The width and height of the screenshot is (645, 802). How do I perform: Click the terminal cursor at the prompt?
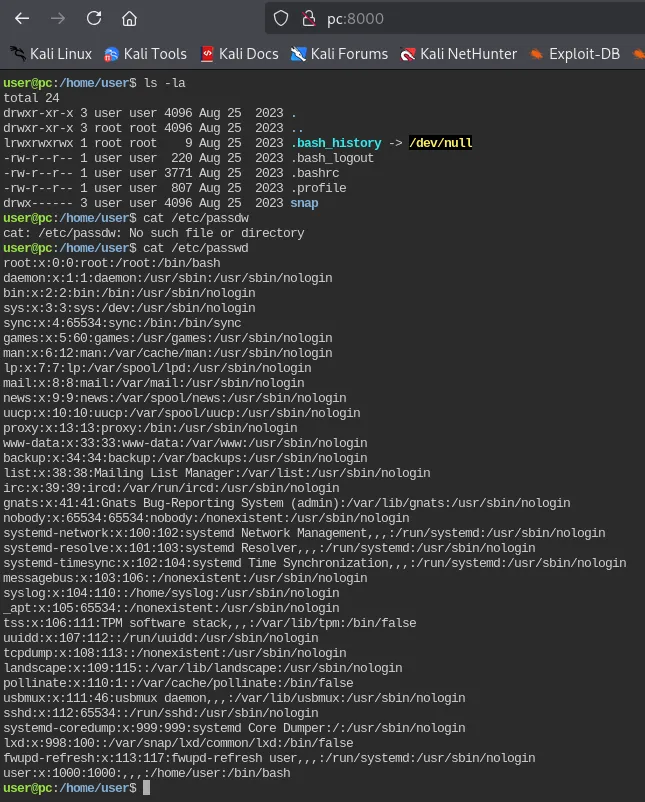coord(146,788)
